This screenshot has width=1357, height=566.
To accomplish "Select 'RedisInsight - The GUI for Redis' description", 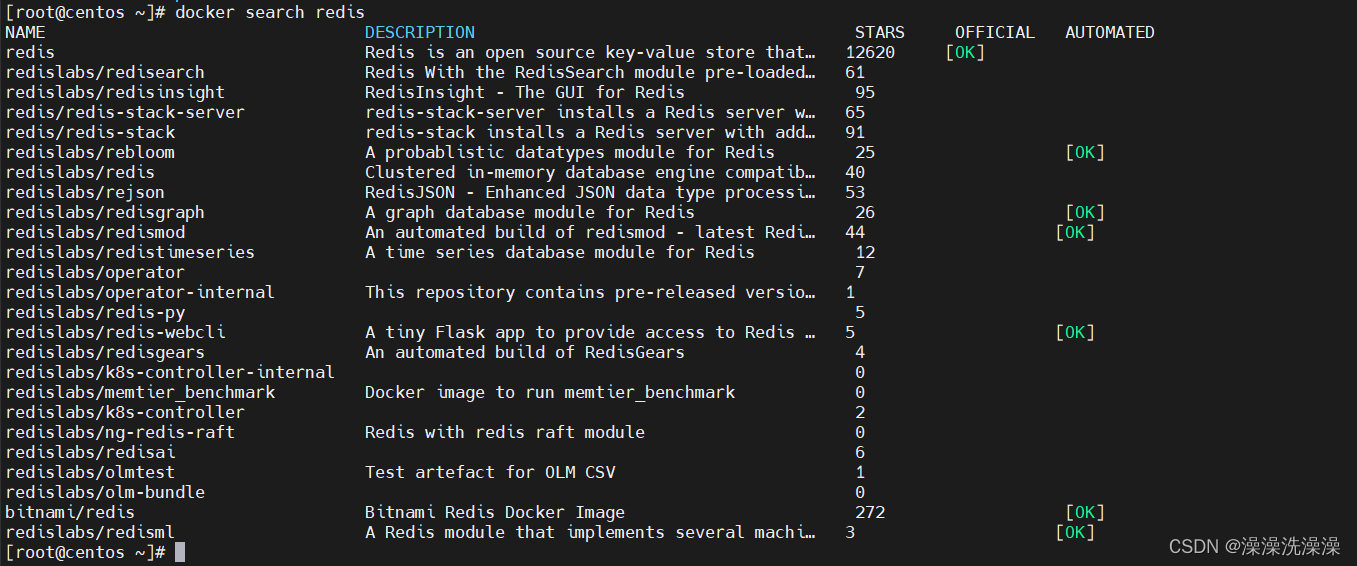I will point(525,92).
